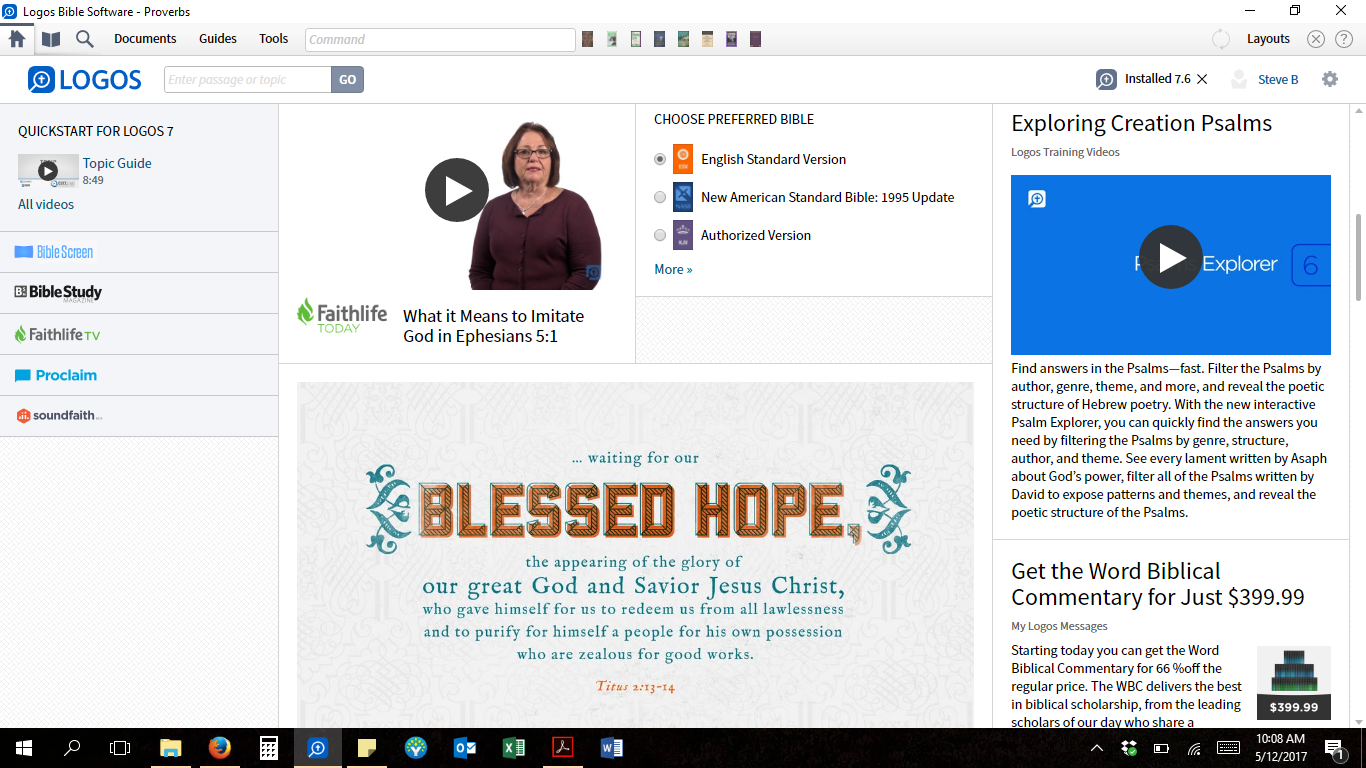Expand the More preferred Bible options
1366x768 pixels.
coord(672,268)
